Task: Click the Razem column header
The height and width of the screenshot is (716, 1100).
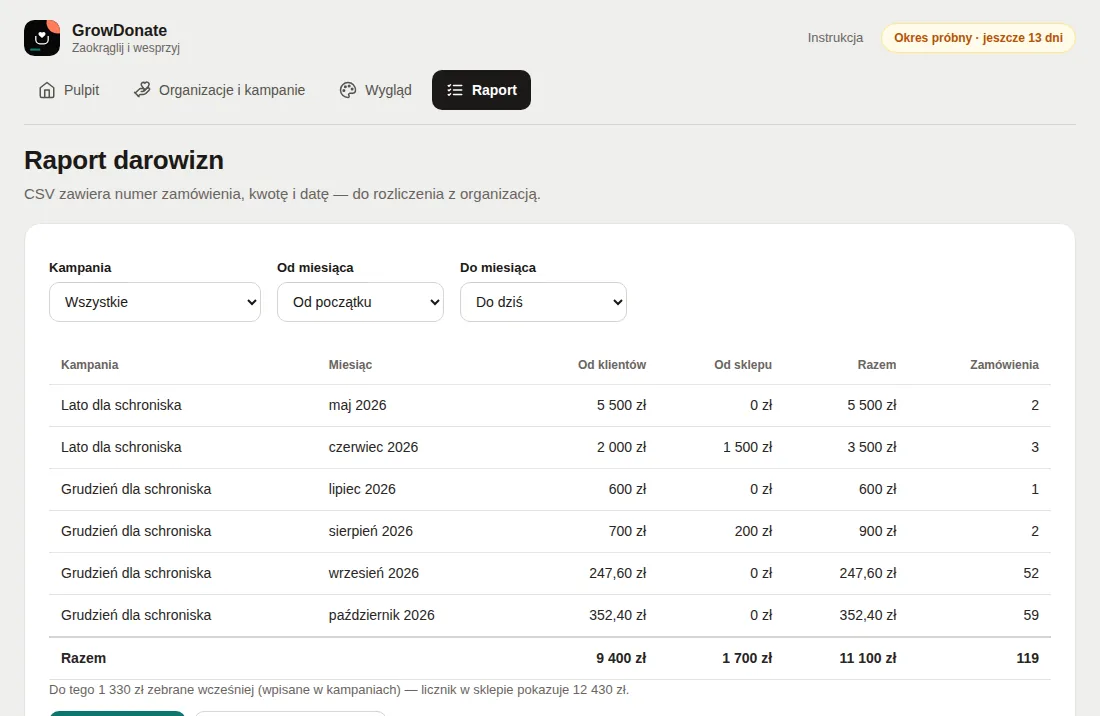Action: pyautogui.click(x=877, y=365)
